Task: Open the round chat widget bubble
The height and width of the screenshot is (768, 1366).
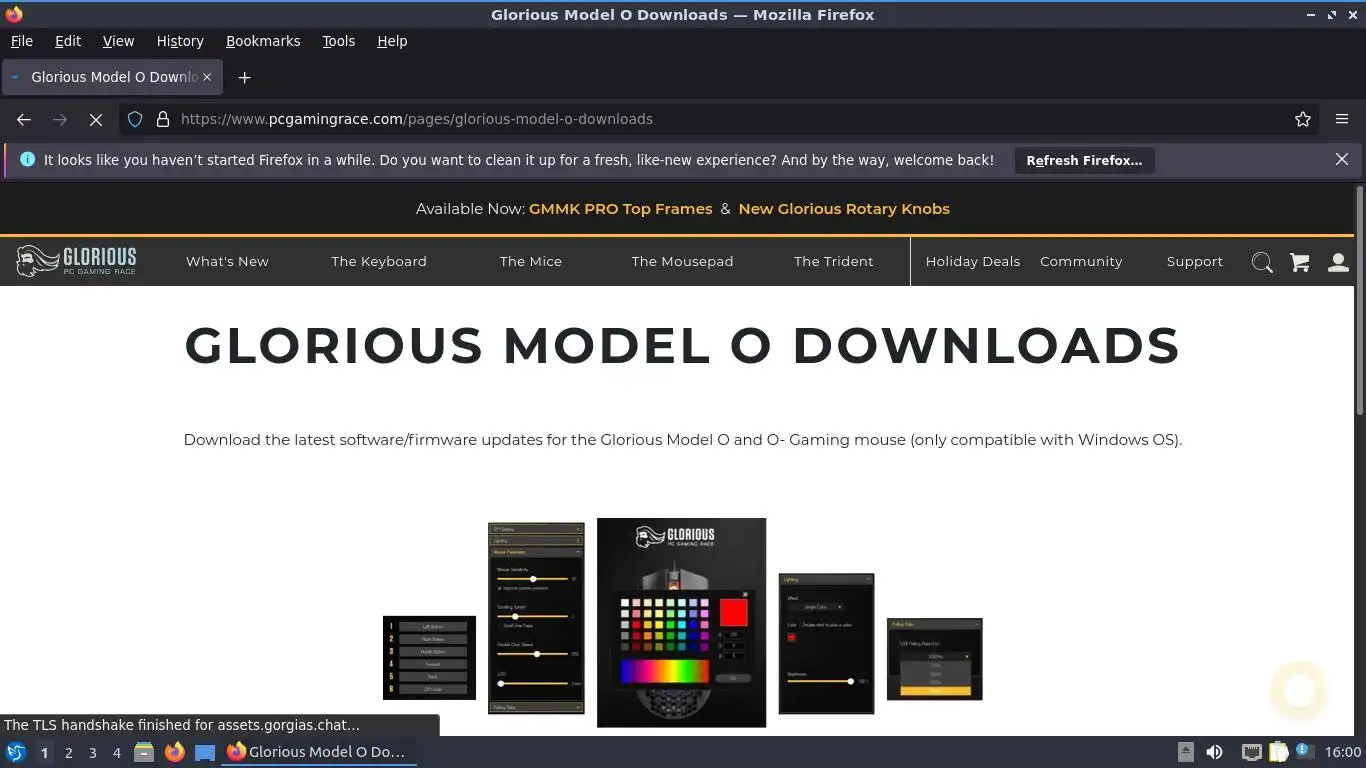Action: pyautogui.click(x=1299, y=690)
